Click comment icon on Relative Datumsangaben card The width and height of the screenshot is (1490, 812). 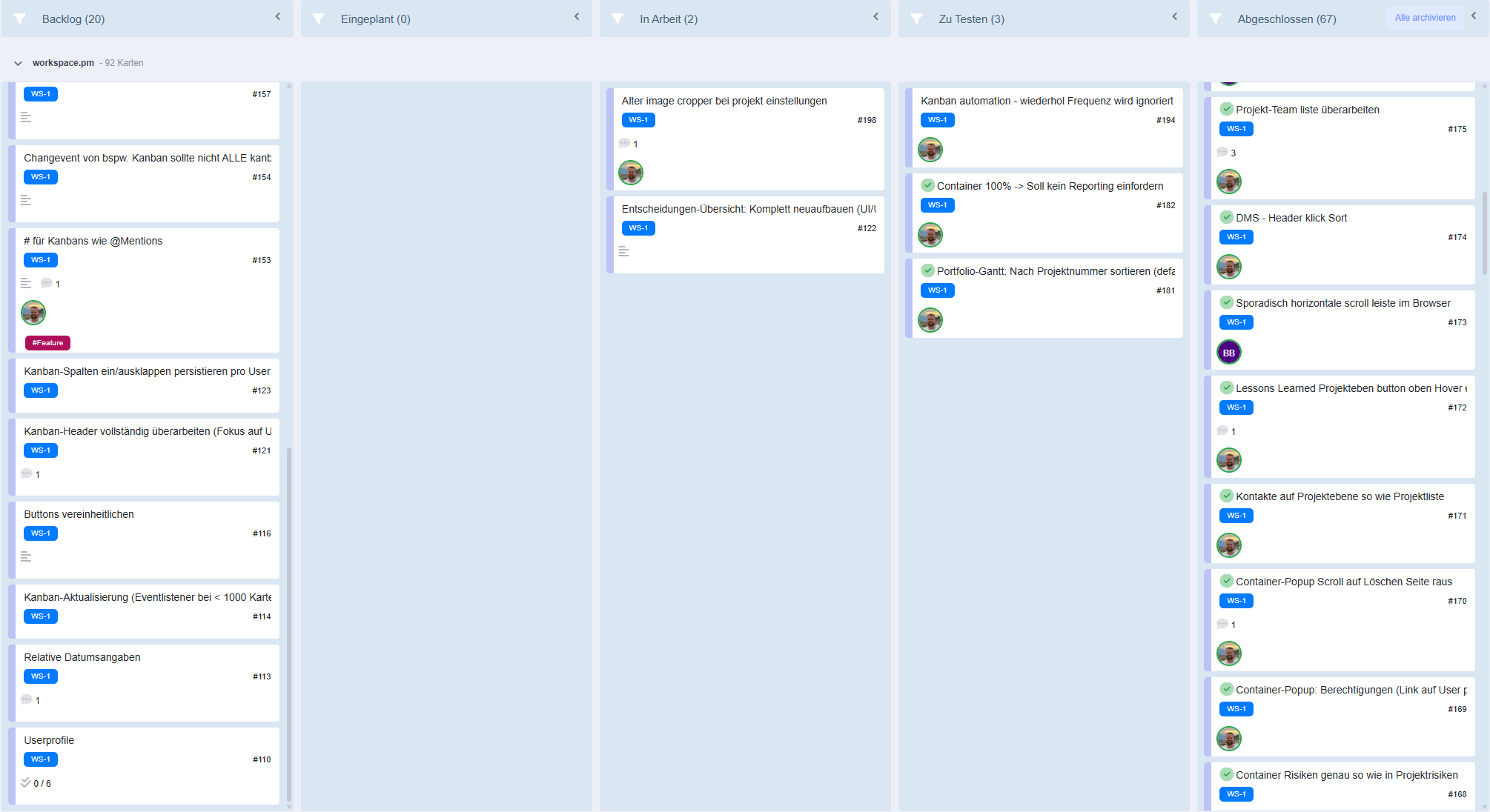pyautogui.click(x=27, y=699)
